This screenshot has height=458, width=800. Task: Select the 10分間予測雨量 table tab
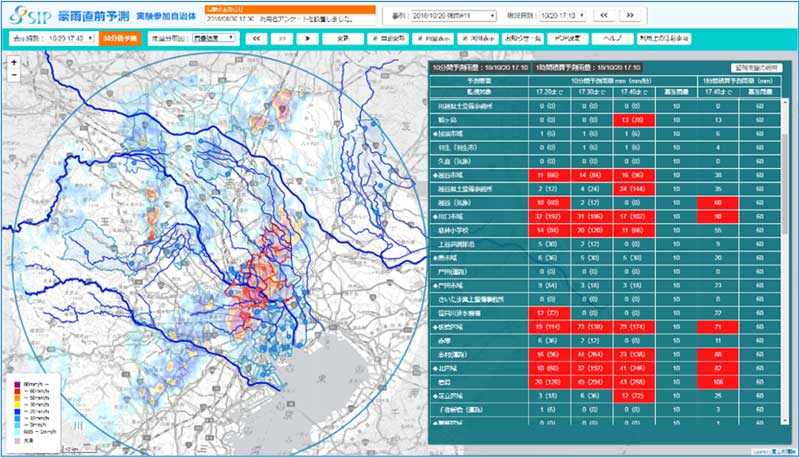click(479, 66)
